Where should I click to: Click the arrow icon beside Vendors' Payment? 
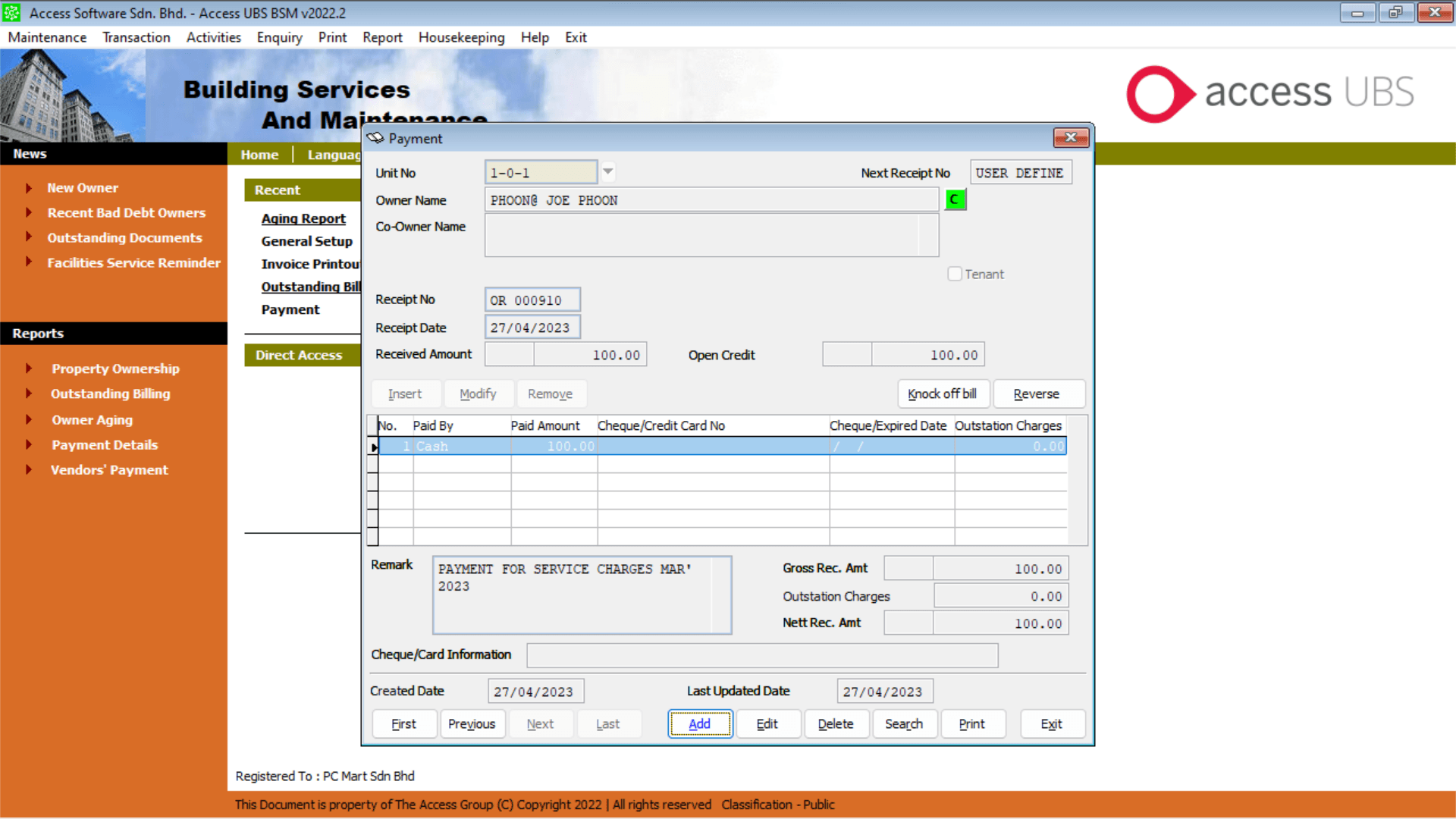(x=29, y=470)
